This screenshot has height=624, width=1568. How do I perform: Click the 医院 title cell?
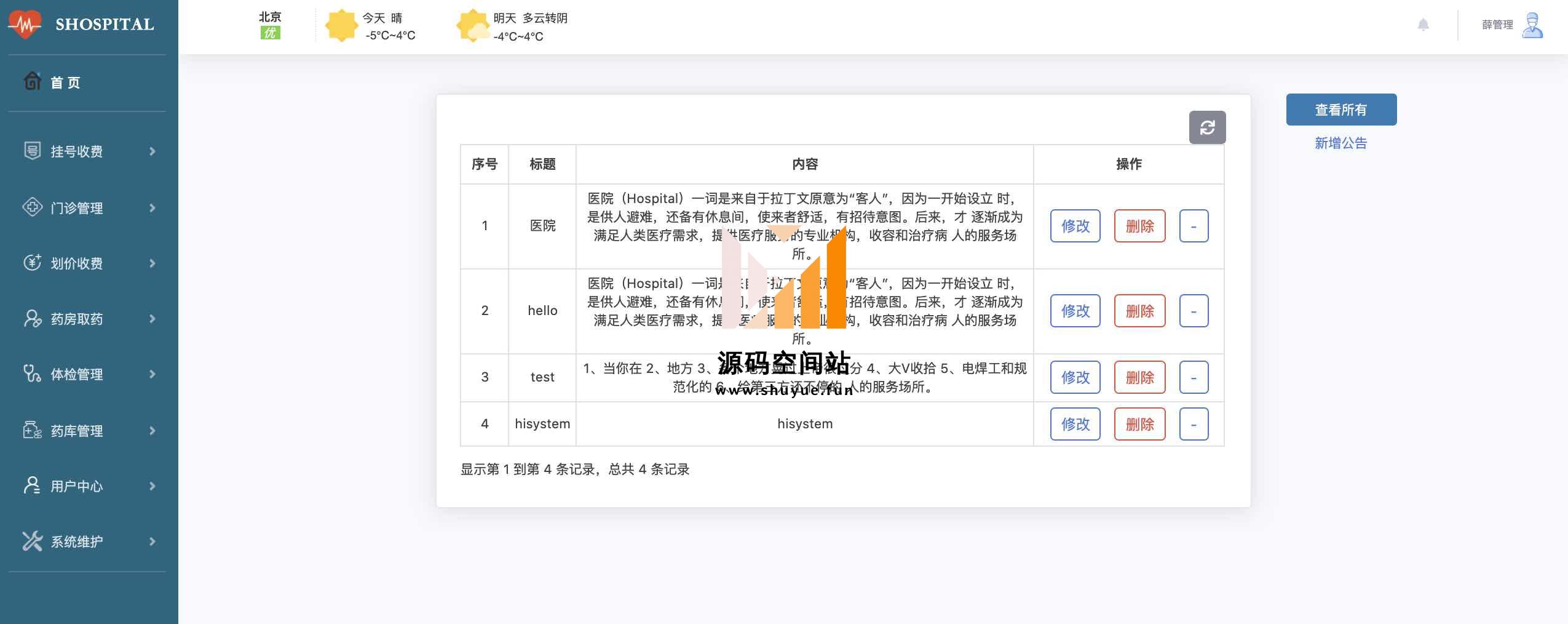pyautogui.click(x=542, y=226)
